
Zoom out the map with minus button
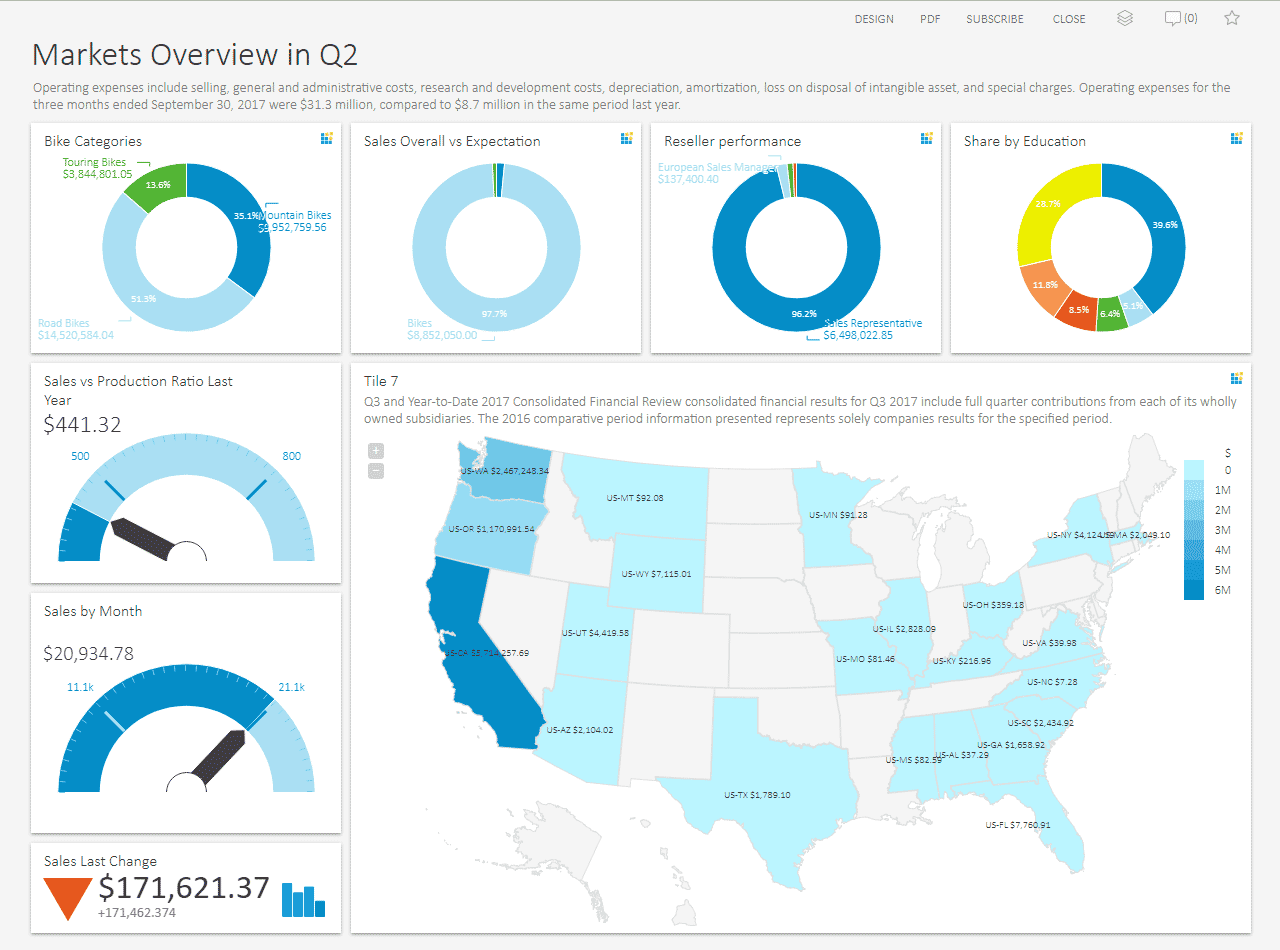click(376, 471)
